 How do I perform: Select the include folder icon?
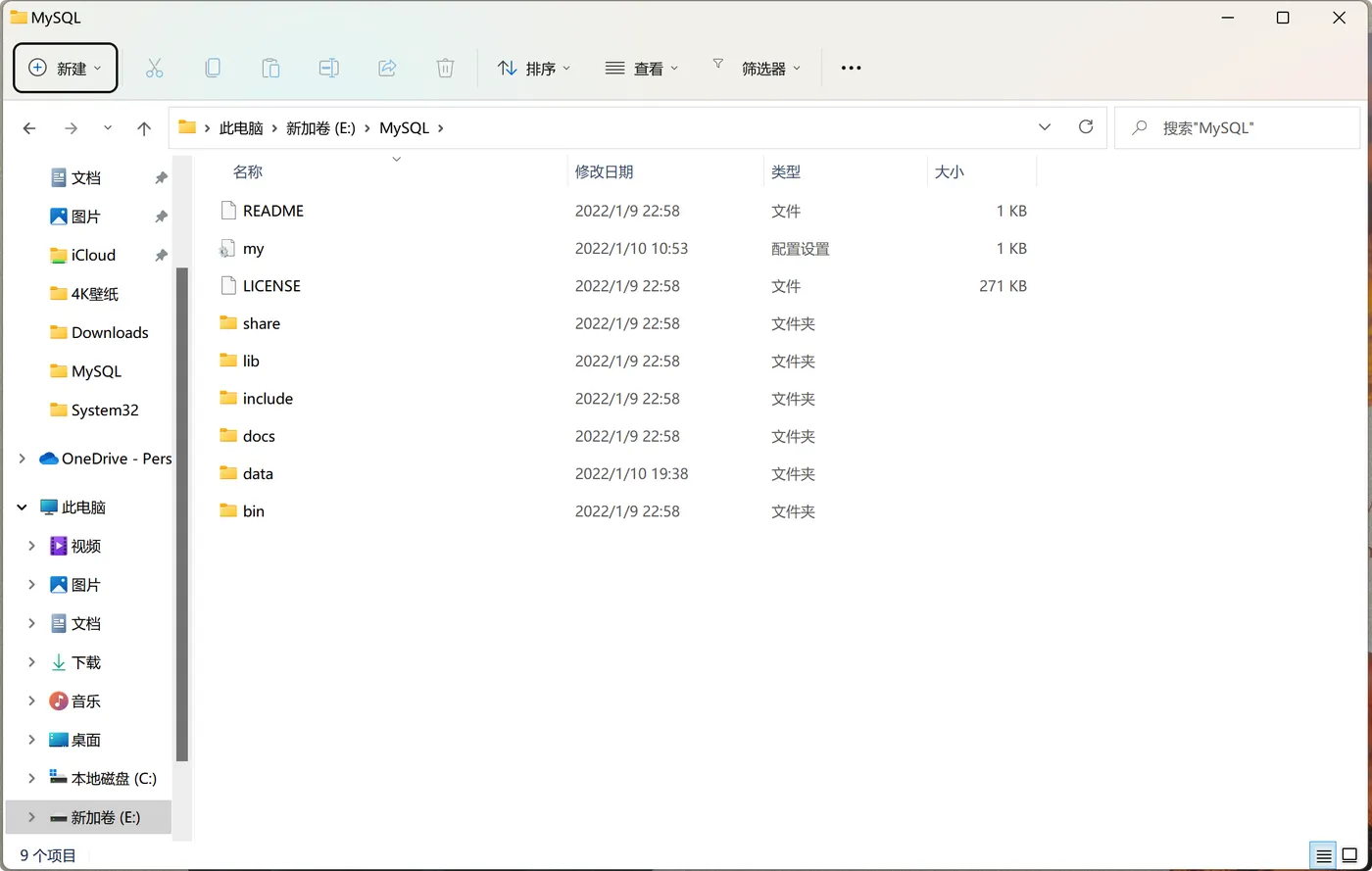[x=228, y=398]
